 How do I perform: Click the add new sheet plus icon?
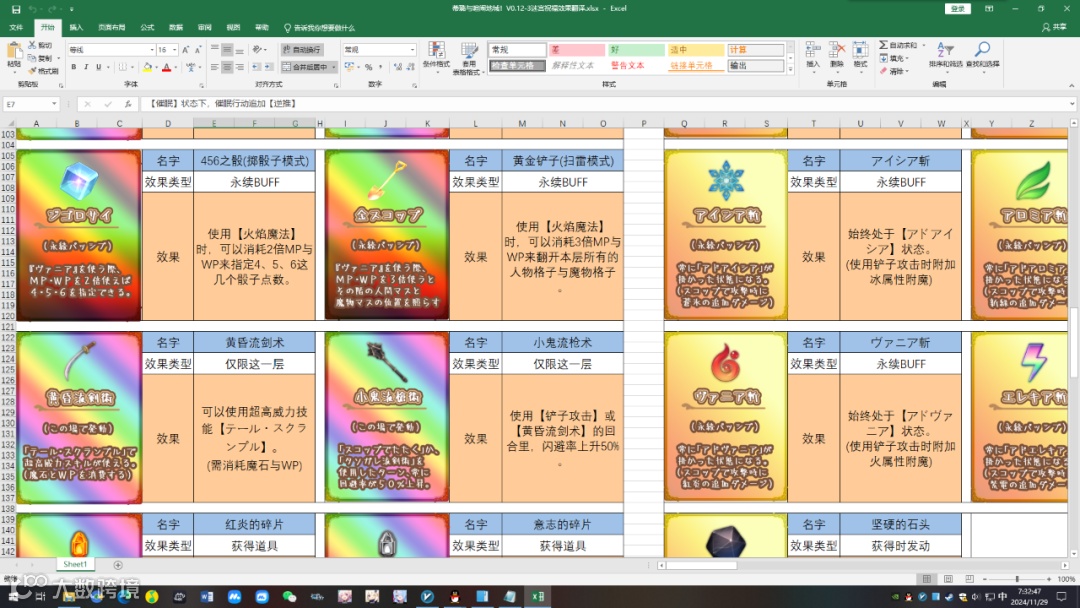coord(118,565)
